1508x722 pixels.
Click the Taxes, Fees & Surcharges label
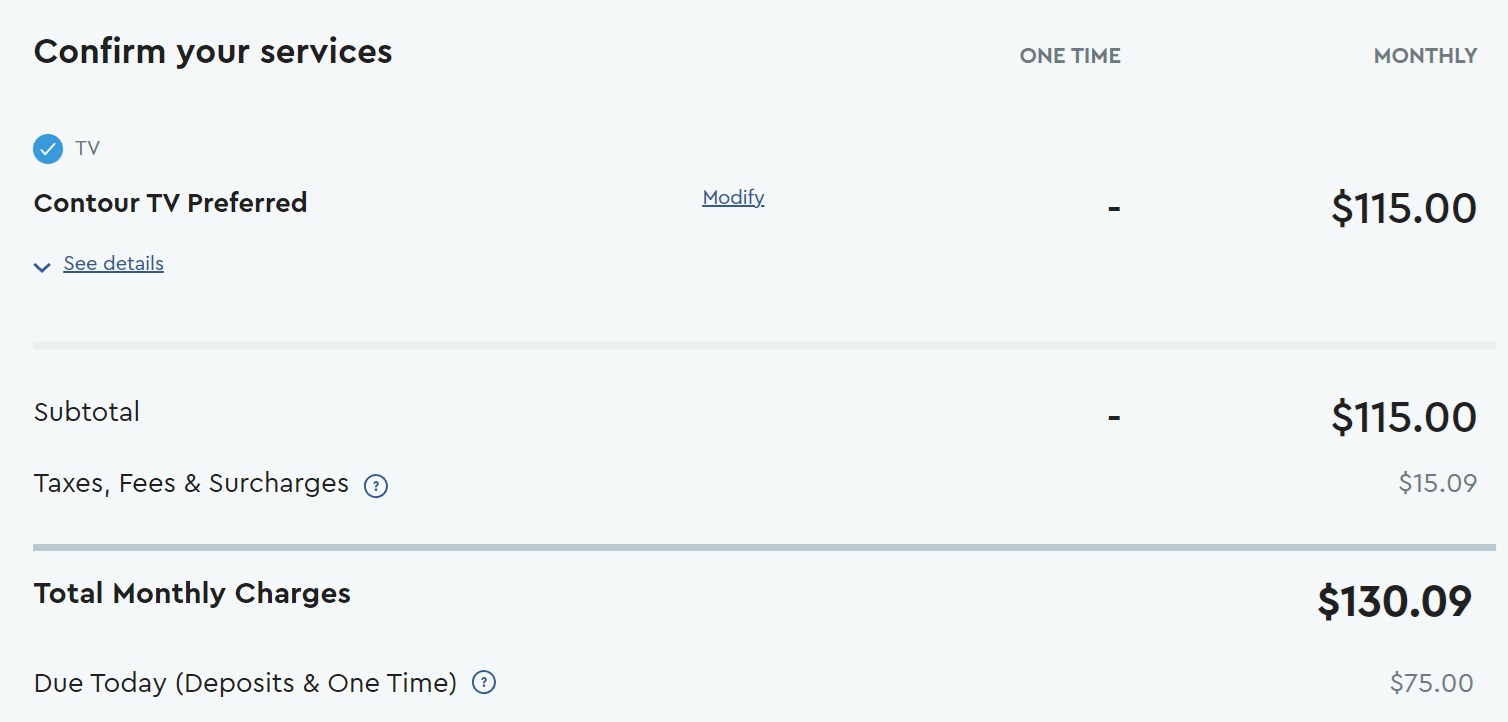[191, 484]
